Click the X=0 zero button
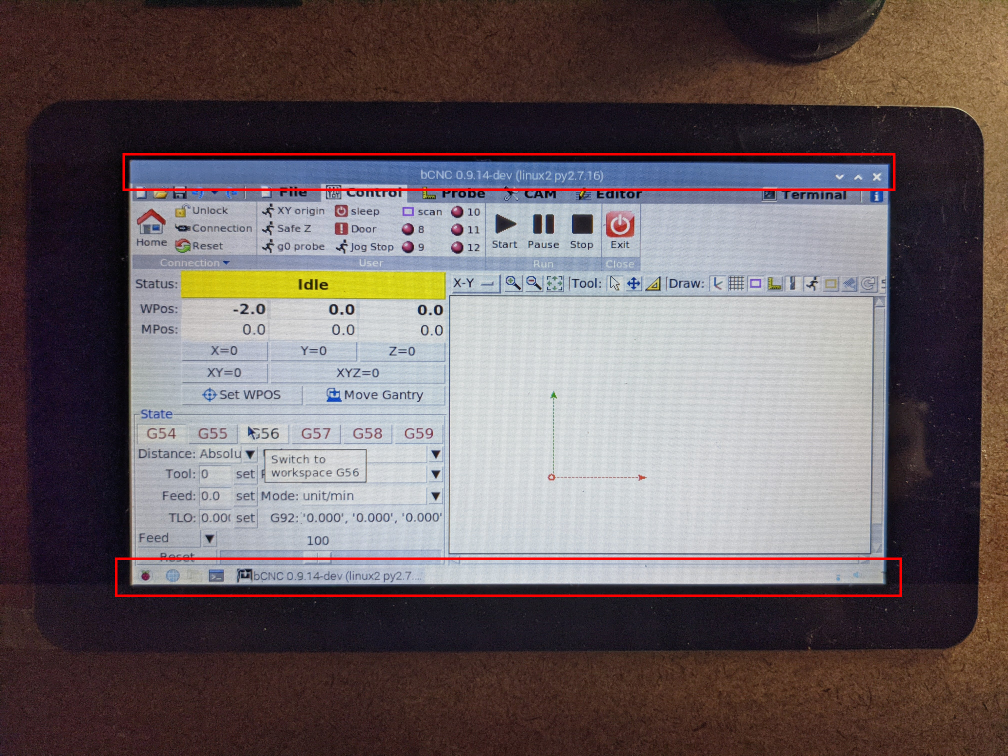Image resolution: width=1008 pixels, height=756 pixels. pyautogui.click(x=224, y=351)
